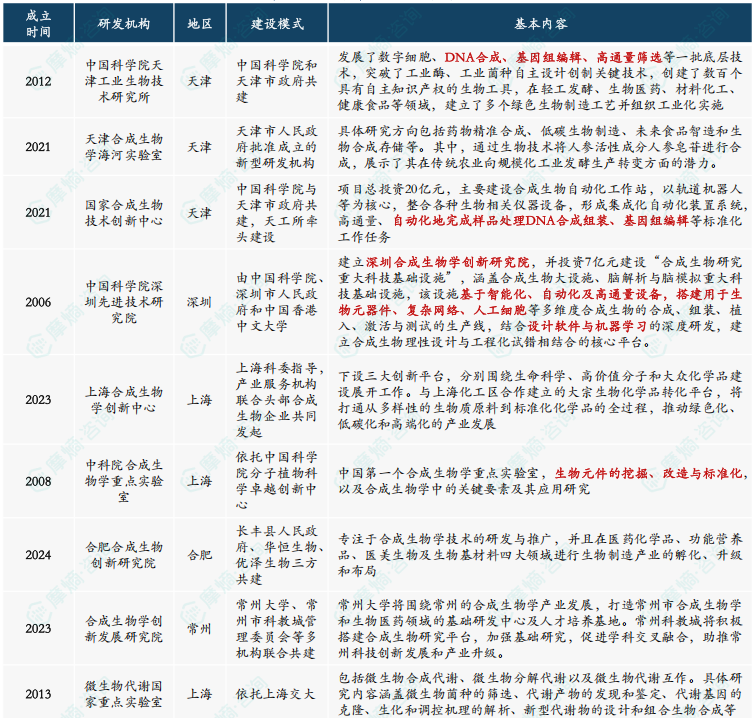Click the year 2013 cell
Viewport: 756px width, 718px height.
click(38, 693)
